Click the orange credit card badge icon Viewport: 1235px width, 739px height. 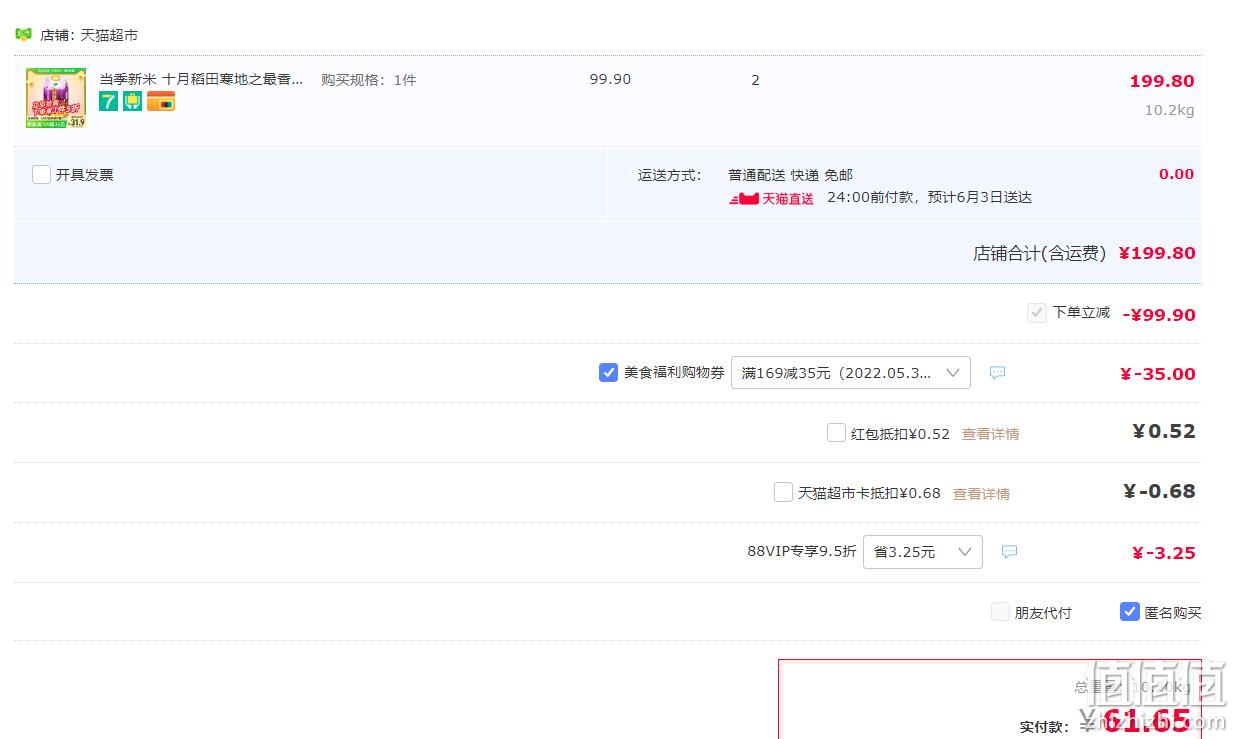(x=161, y=101)
